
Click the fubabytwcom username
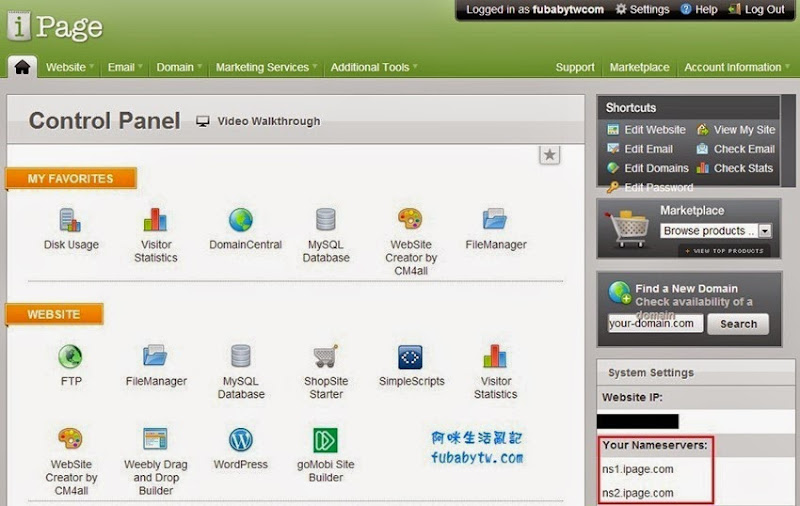coord(568,9)
